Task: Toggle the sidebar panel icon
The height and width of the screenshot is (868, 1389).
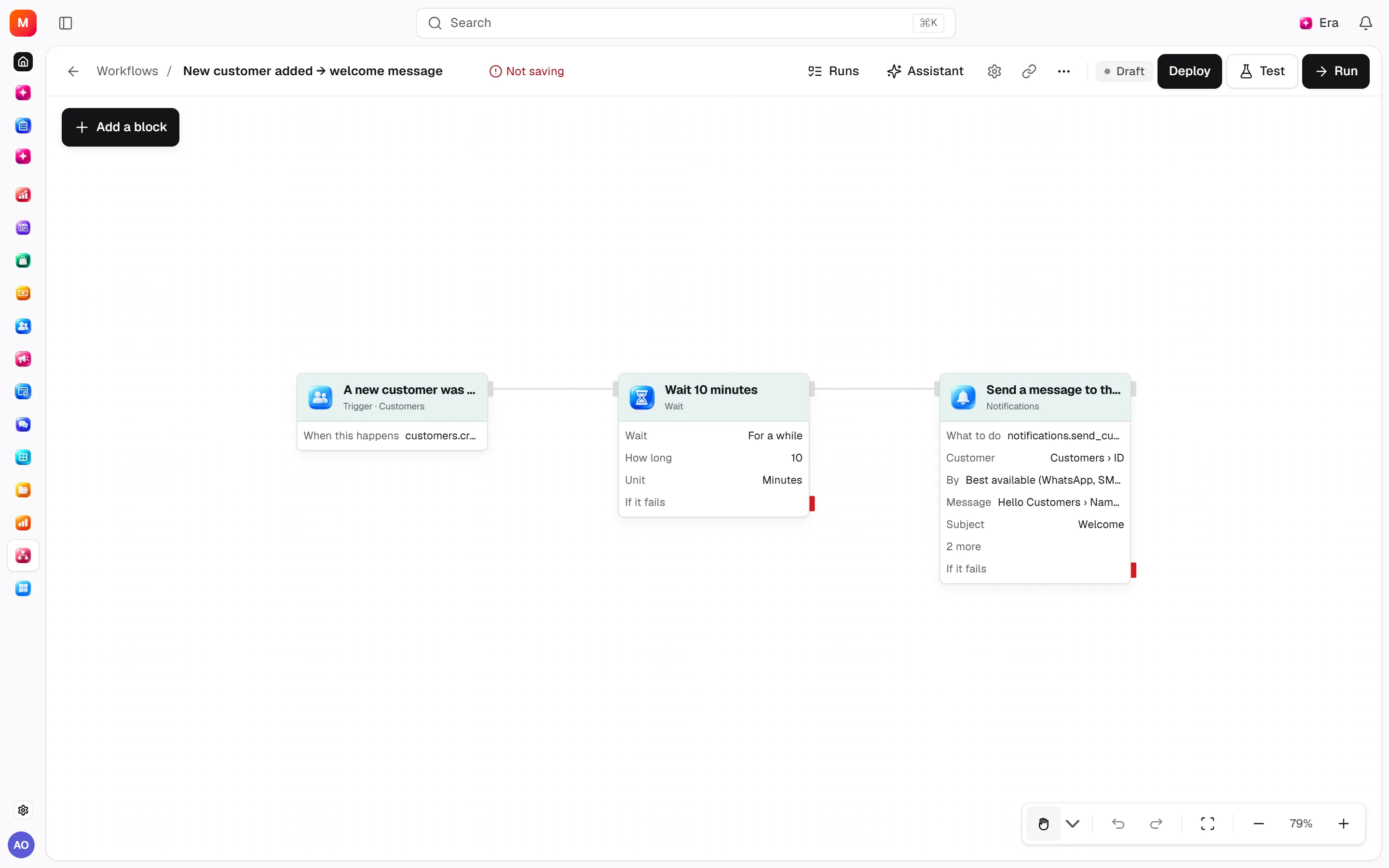Action: (x=66, y=23)
